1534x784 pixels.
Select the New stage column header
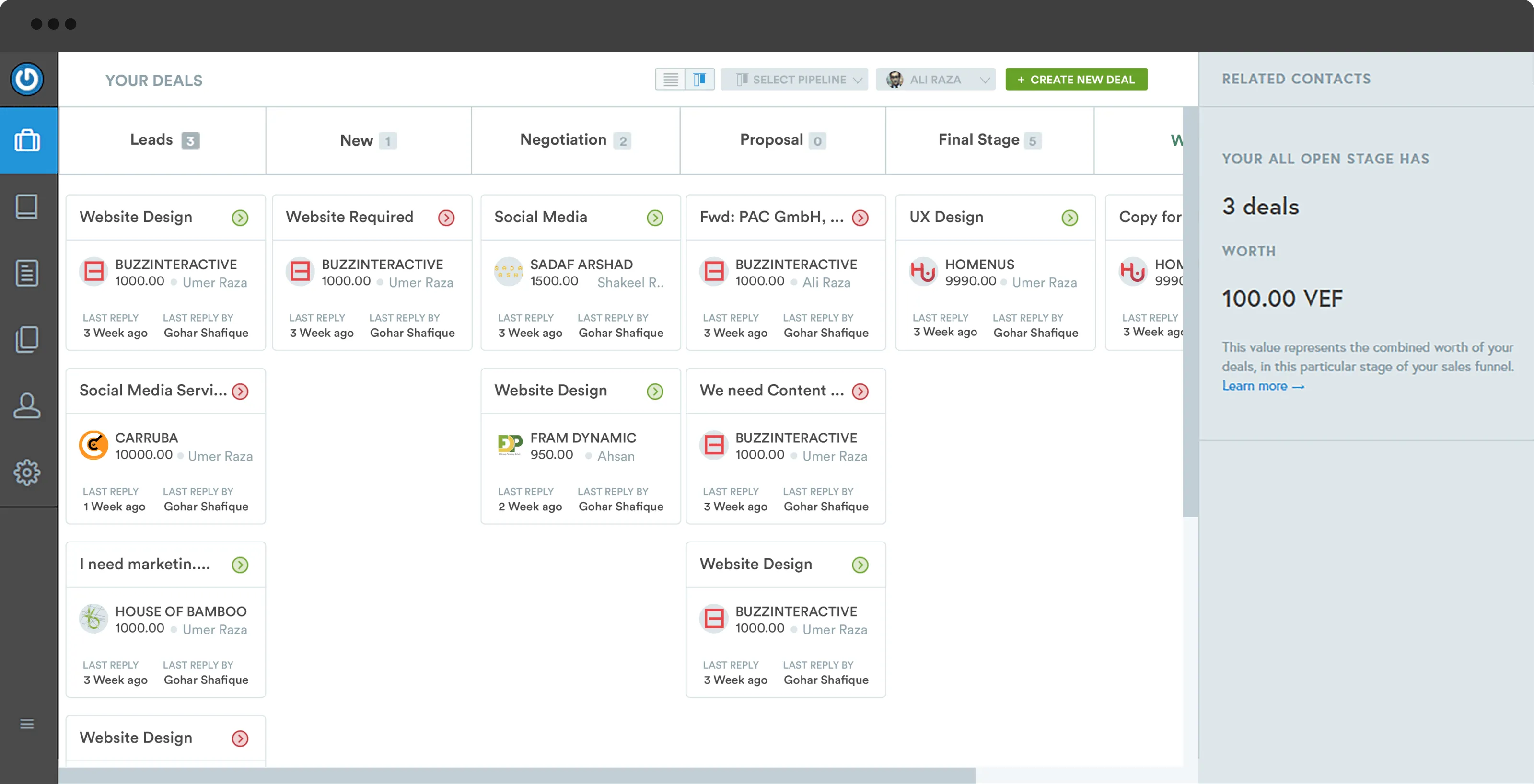pyautogui.click(x=369, y=140)
